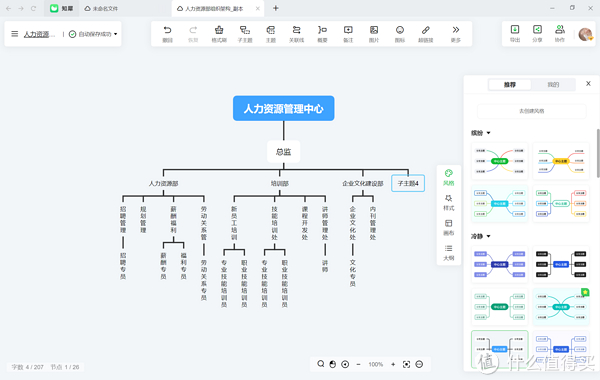Click the search icon in bottom zoom bar

(321, 364)
